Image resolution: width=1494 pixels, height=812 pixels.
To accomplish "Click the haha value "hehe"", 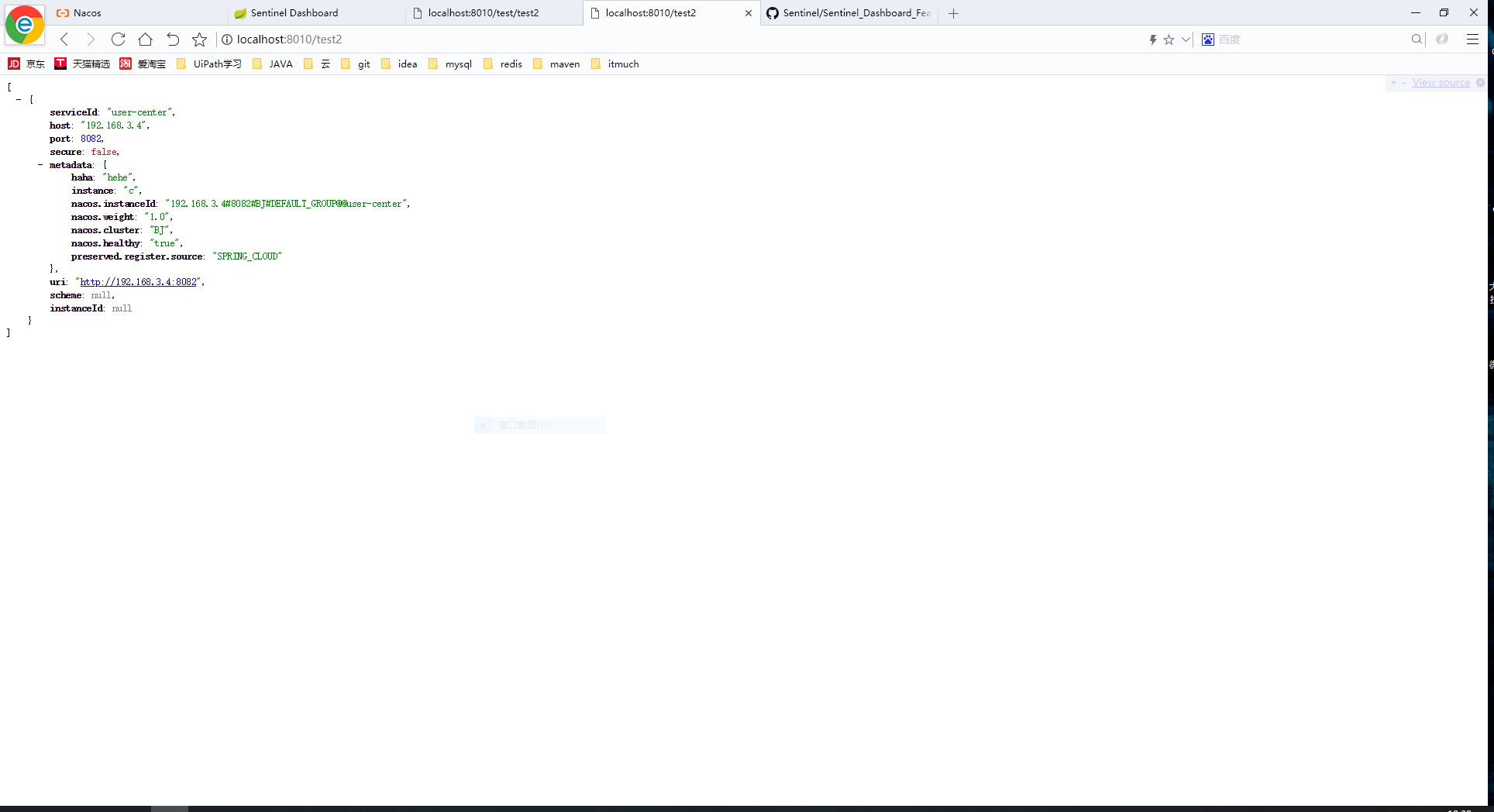I will click(118, 177).
